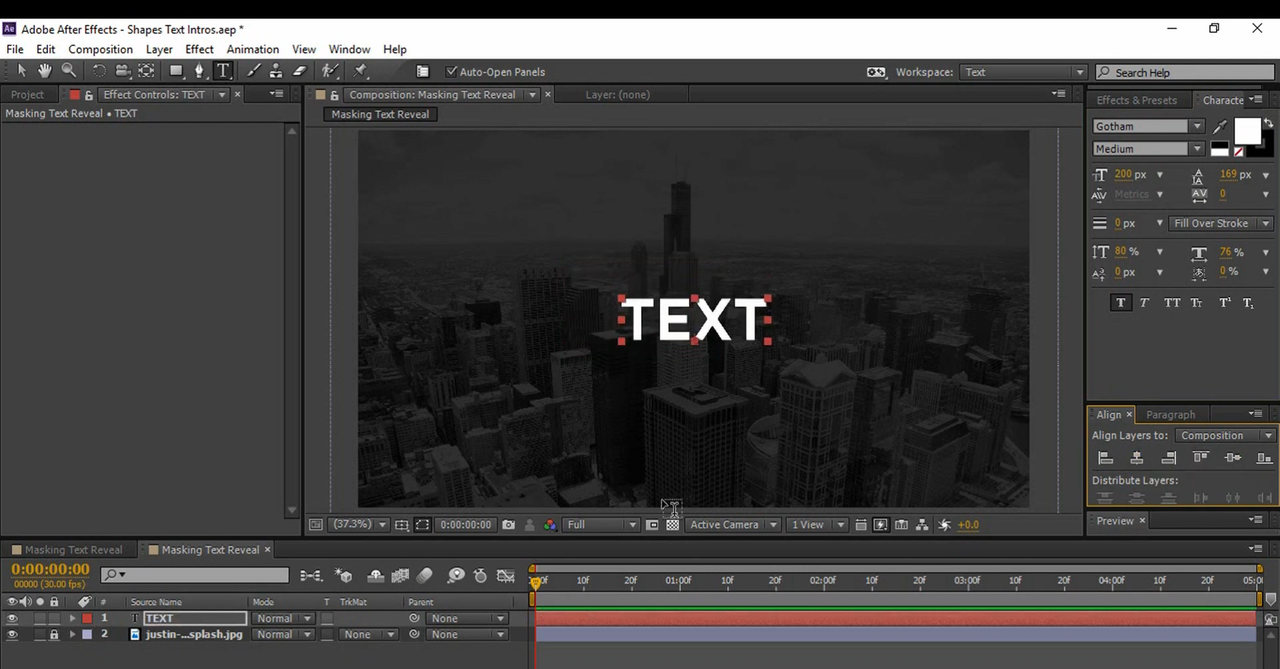The image size is (1280, 669).
Task: Click the timeline layer search field
Action: tap(195, 575)
